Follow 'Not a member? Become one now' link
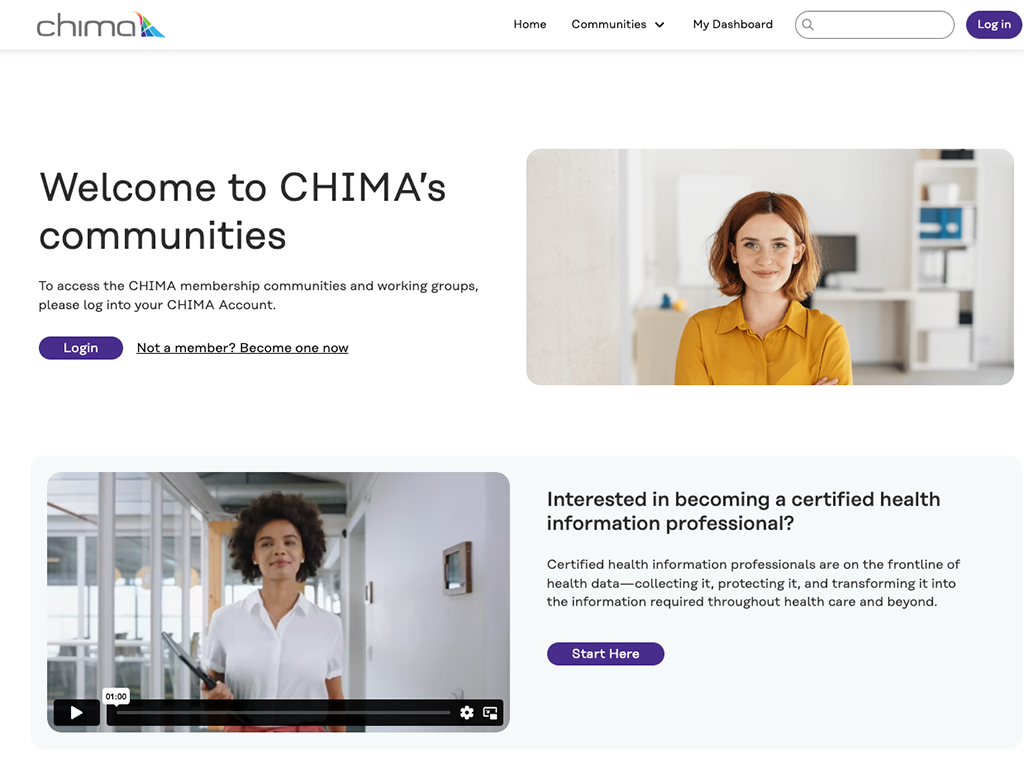 242,348
